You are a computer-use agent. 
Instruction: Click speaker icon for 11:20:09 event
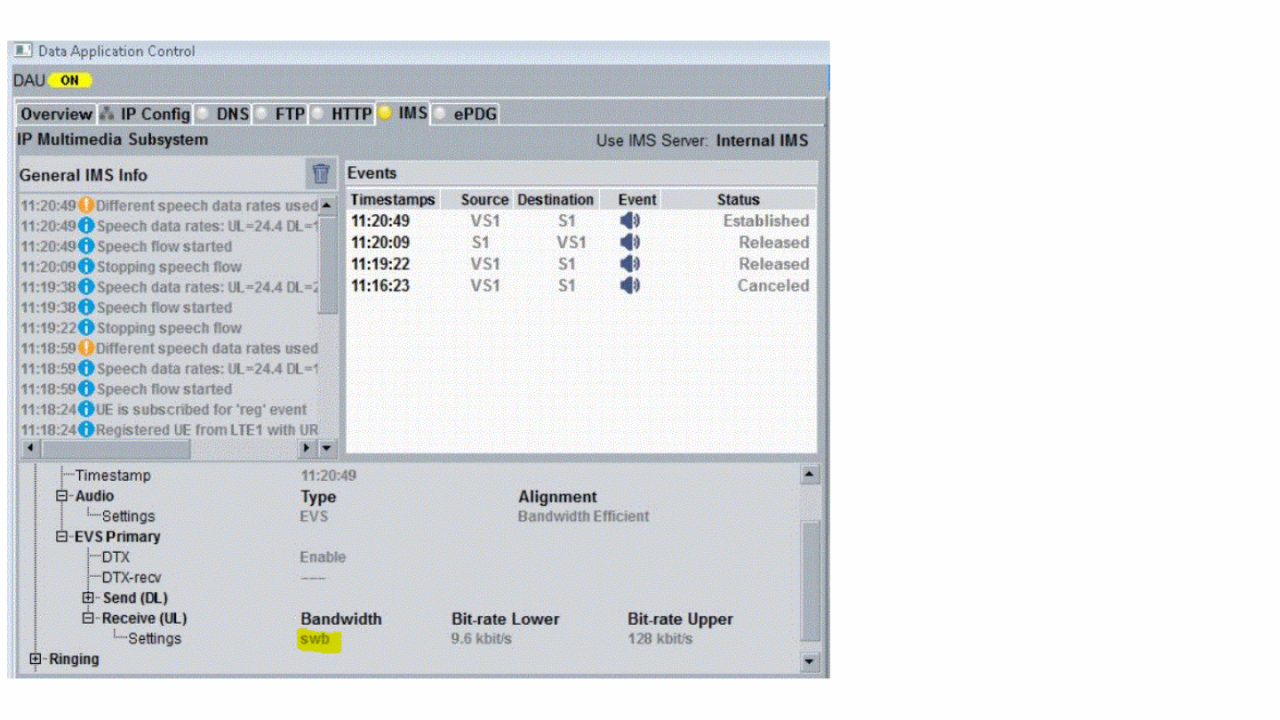tap(629, 243)
